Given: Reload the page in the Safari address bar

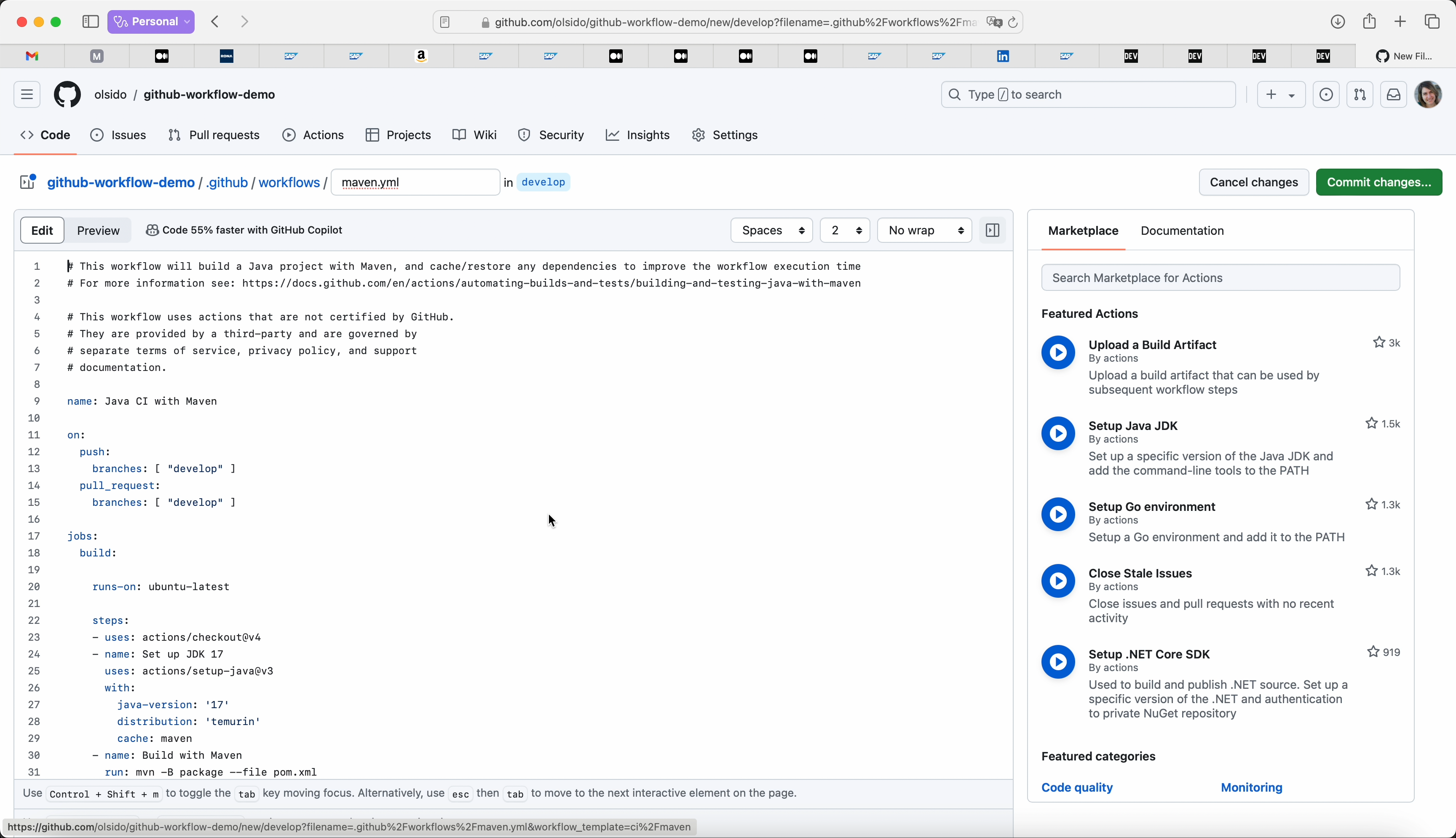Looking at the screenshot, I should 1013,22.
